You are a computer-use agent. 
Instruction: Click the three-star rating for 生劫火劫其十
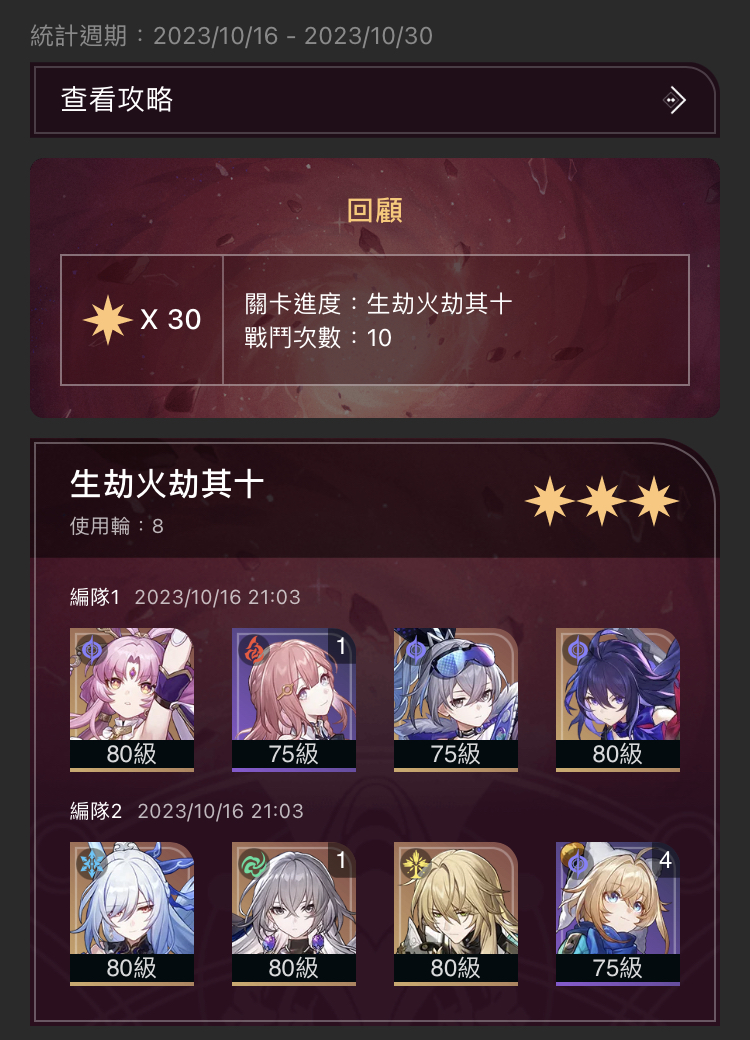point(602,501)
